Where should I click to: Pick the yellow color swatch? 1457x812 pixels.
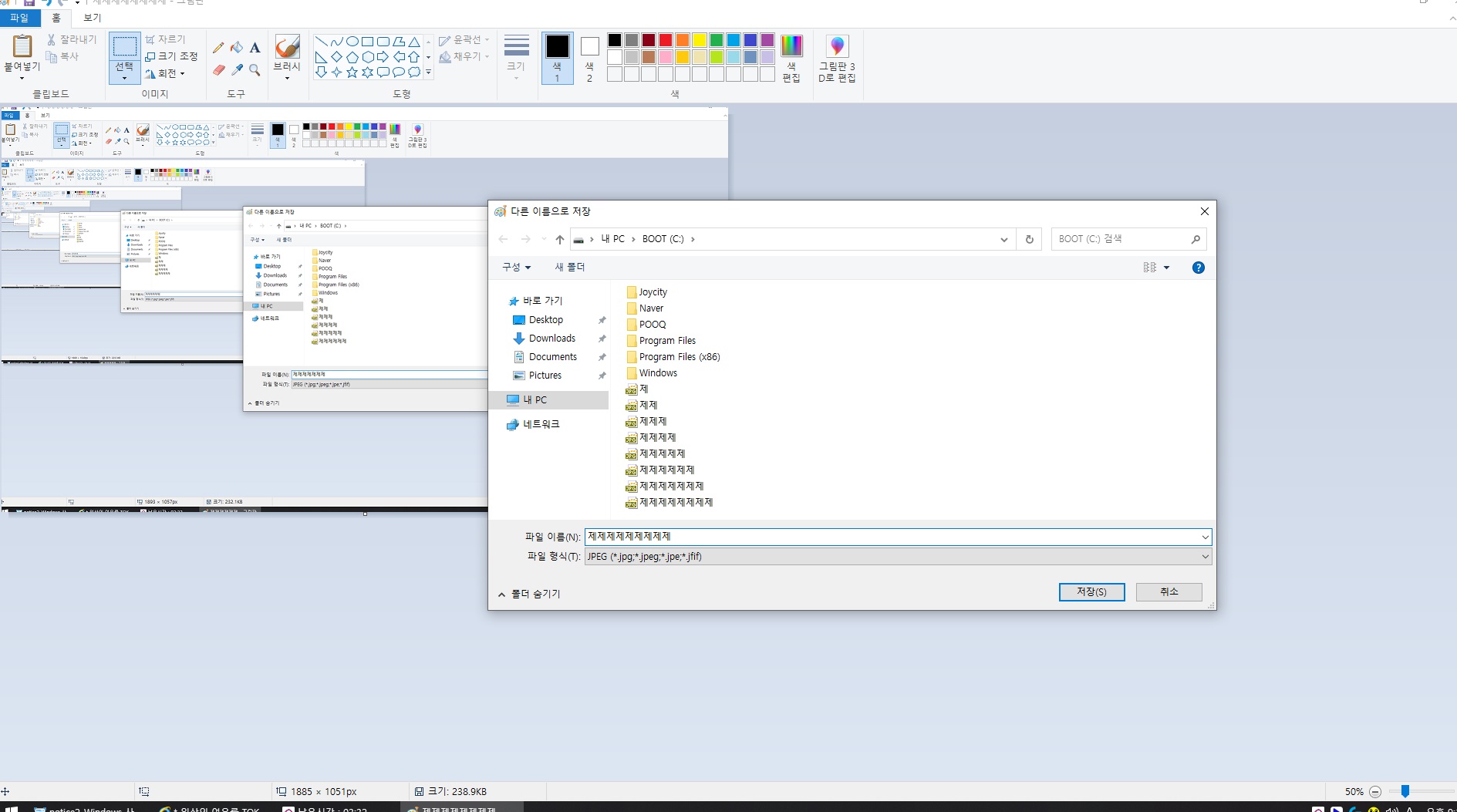point(700,40)
